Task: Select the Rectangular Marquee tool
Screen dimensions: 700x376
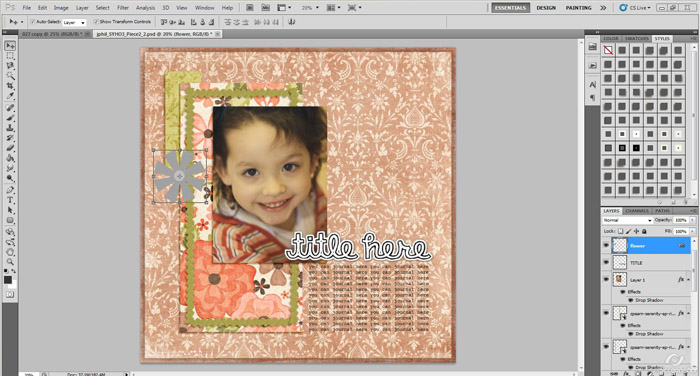Action: 10,56
